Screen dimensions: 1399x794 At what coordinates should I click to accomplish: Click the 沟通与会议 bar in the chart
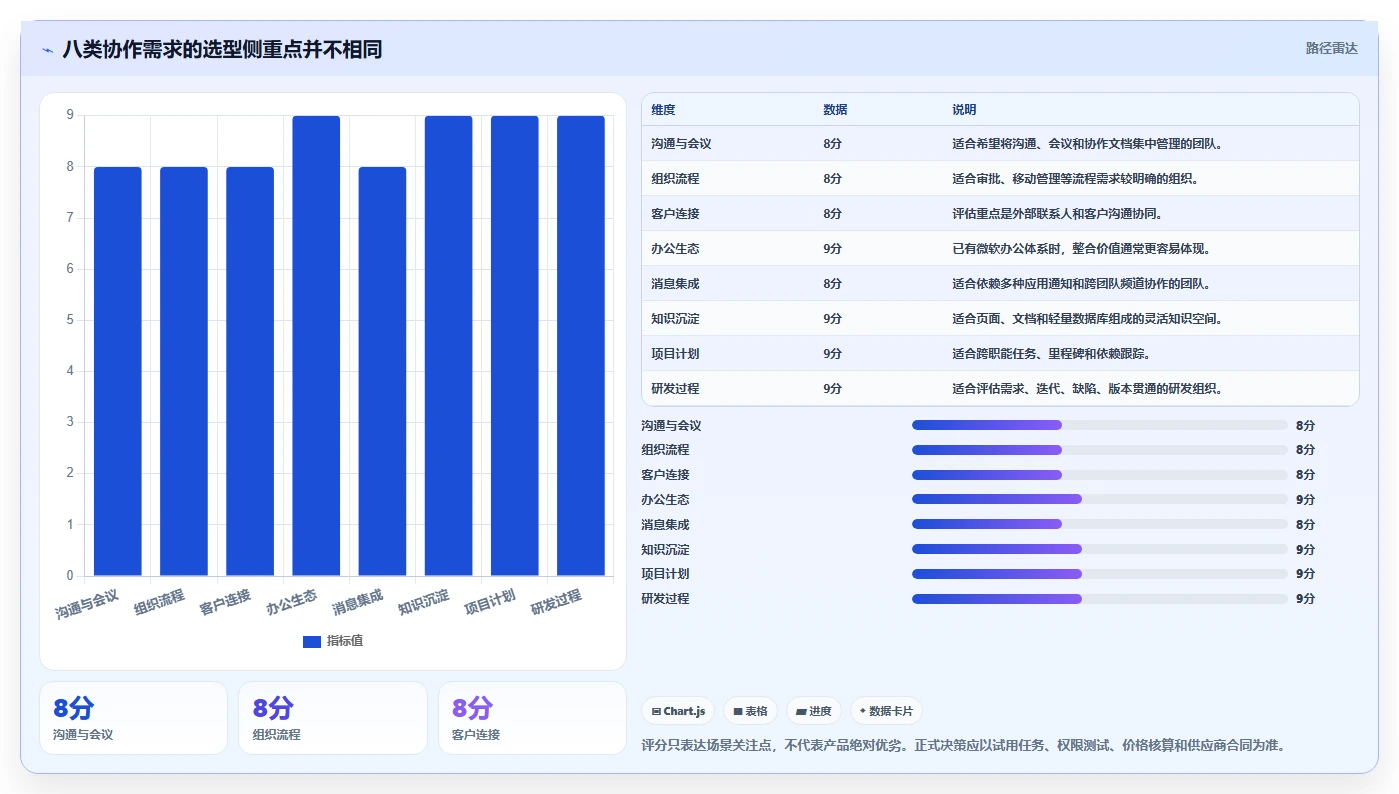pyautogui.click(x=118, y=371)
